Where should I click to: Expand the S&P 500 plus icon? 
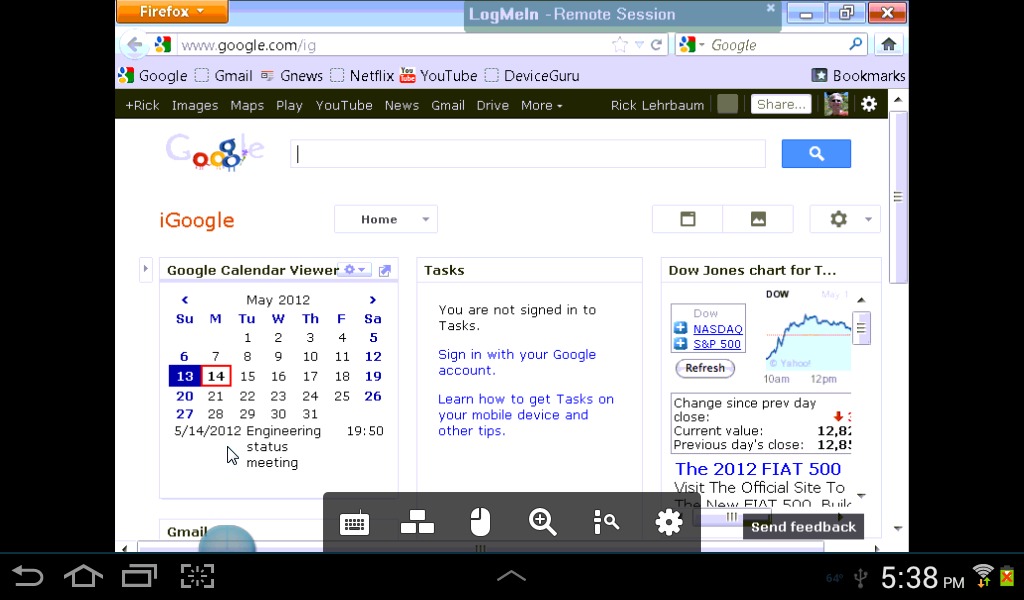pos(680,343)
